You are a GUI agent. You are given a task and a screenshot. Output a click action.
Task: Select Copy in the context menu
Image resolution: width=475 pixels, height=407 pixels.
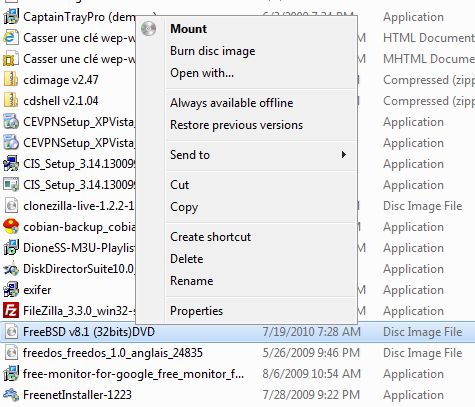[184, 207]
